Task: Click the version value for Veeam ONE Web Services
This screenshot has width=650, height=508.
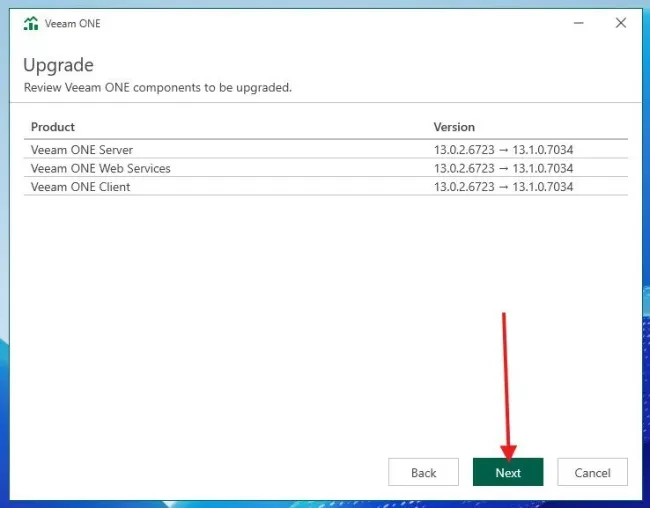Action: 503,168
